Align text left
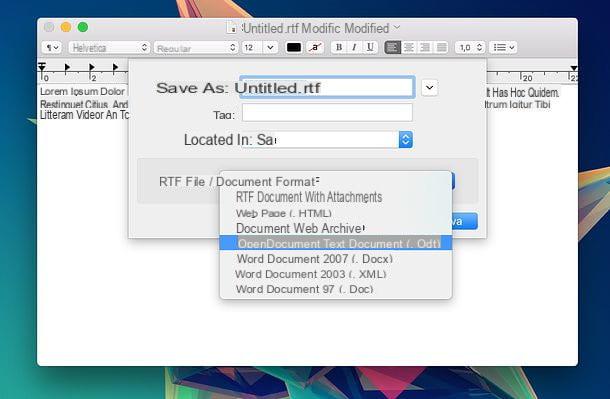 point(392,47)
